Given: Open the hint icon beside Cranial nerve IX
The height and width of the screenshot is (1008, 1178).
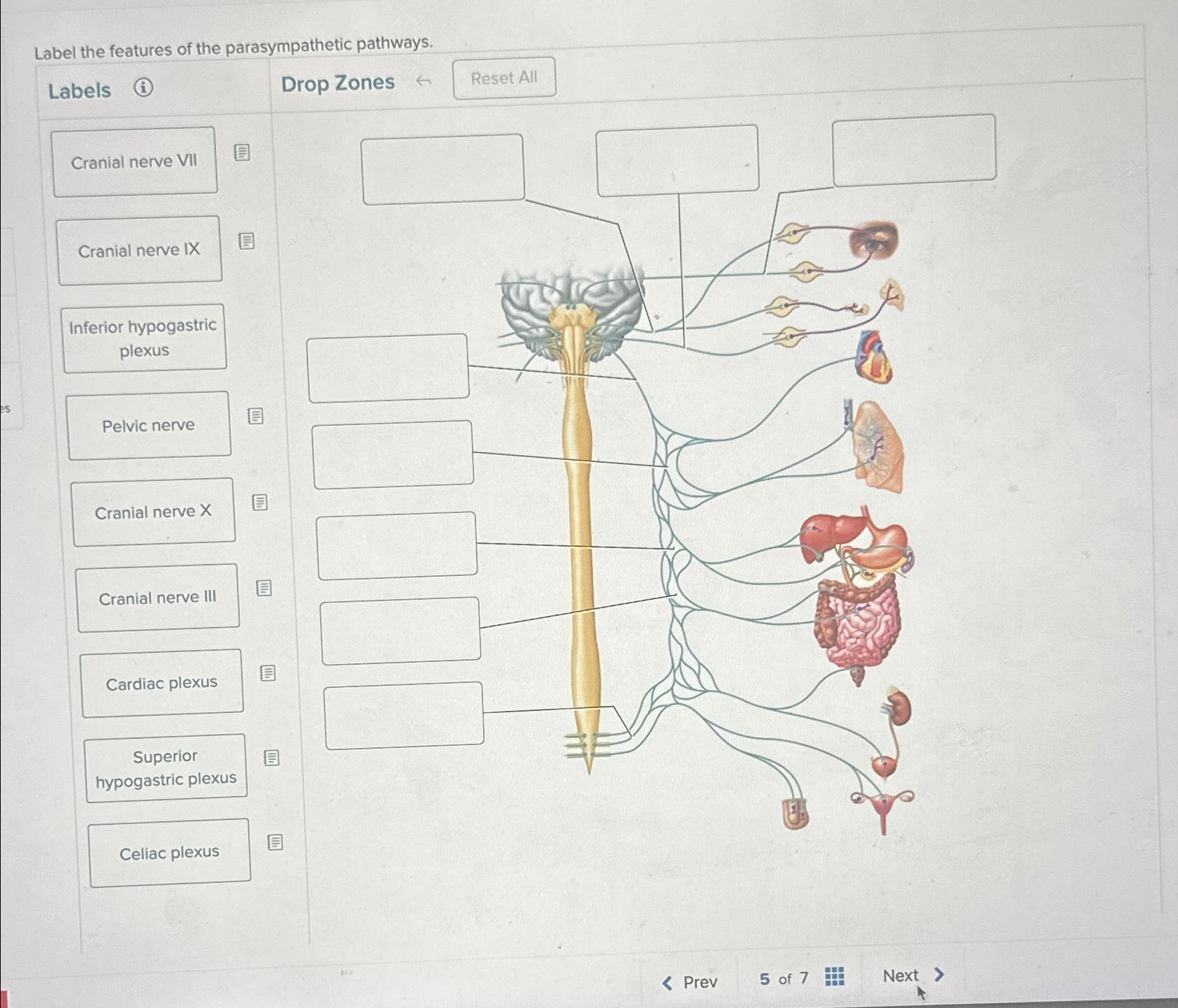Looking at the screenshot, I should click(x=246, y=240).
